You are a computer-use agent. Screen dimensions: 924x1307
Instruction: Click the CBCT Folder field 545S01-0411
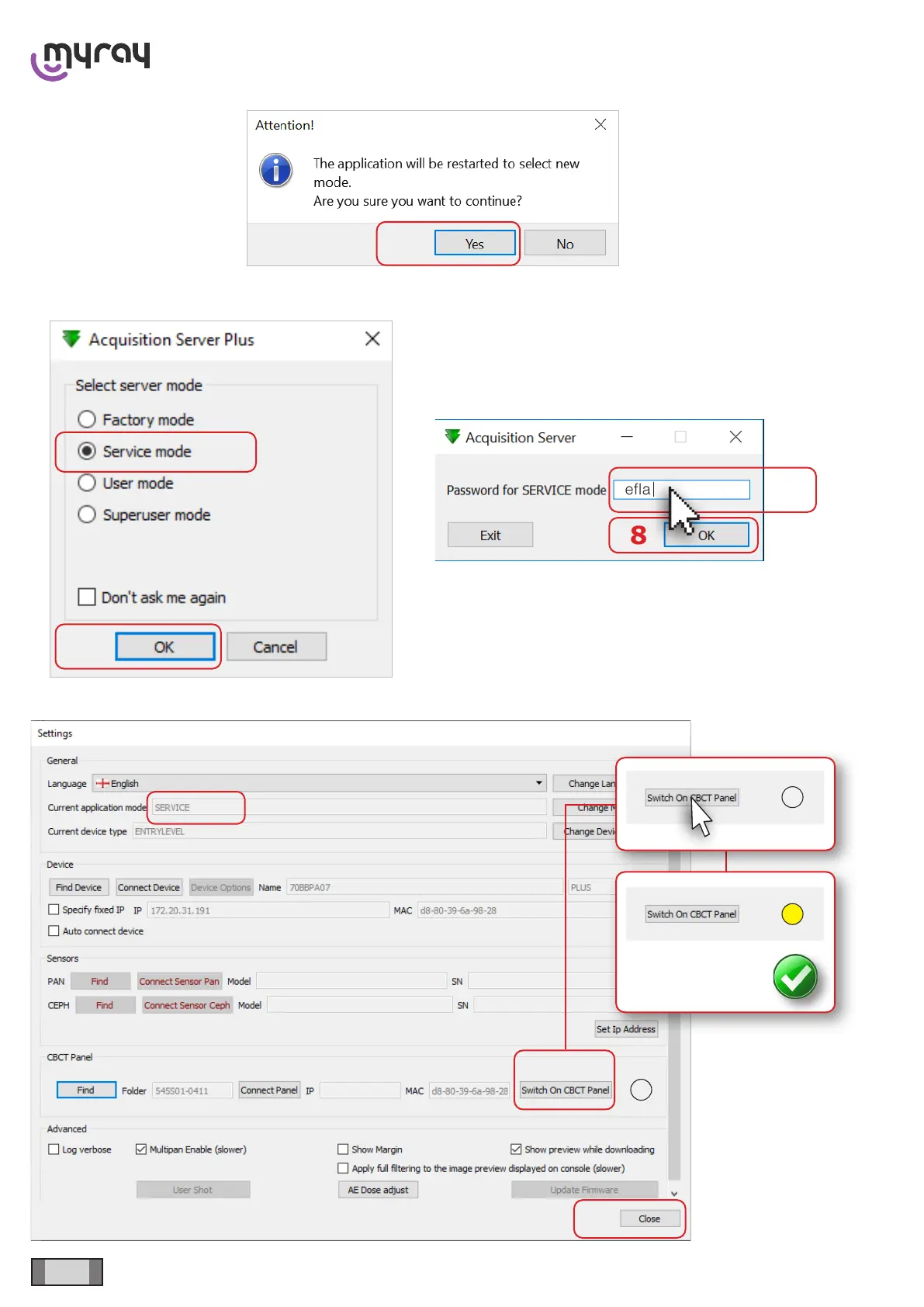pyautogui.click(x=192, y=1090)
